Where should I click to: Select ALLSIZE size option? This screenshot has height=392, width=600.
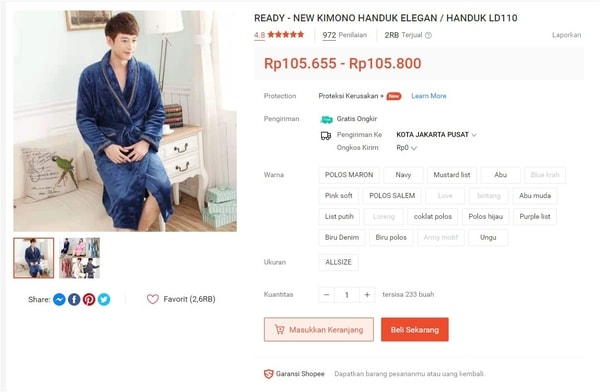point(338,262)
